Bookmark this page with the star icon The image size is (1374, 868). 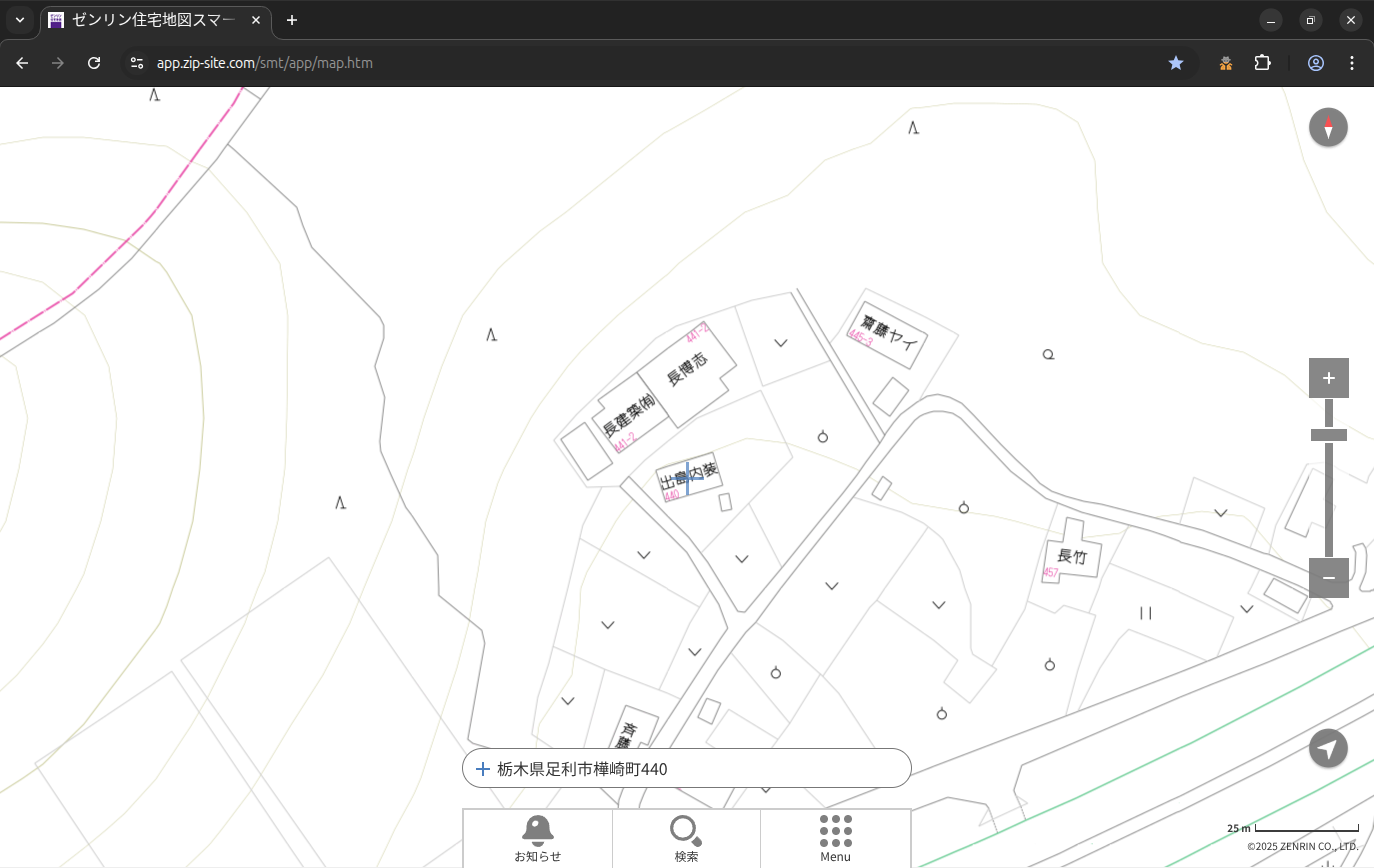click(x=1176, y=63)
